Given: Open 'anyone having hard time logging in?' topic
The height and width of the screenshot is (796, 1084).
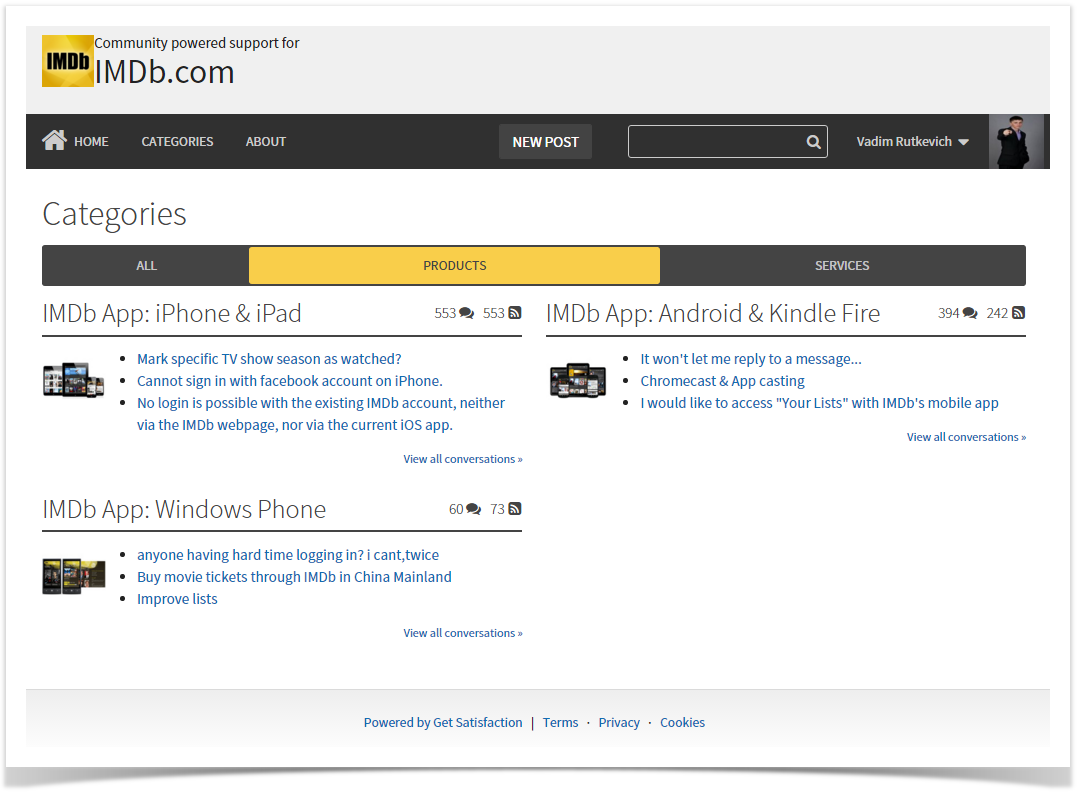Looking at the screenshot, I should pos(288,555).
